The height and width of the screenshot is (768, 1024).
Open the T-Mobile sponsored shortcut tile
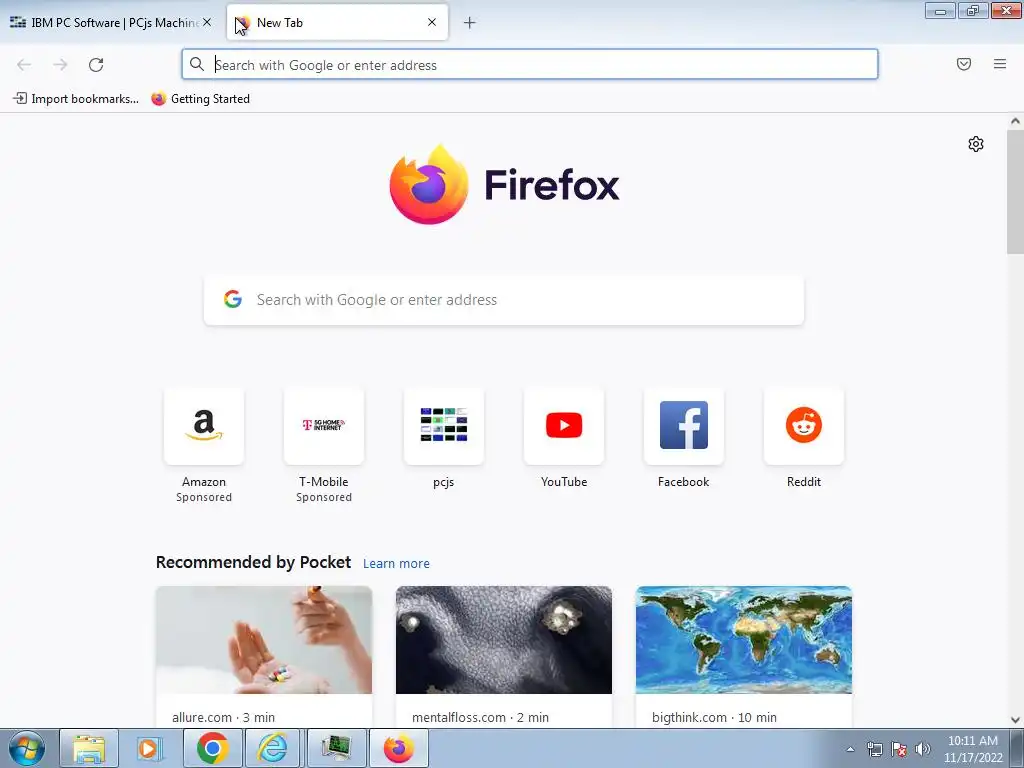(x=324, y=426)
